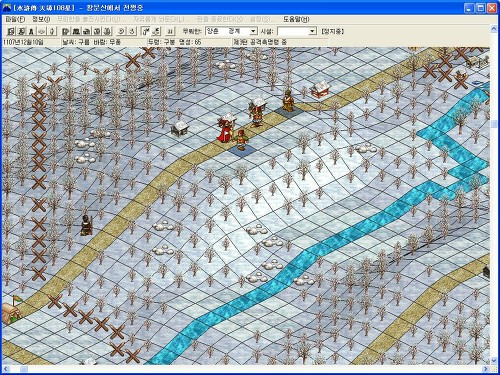Click the greyed 설정(S) menu item
This screenshot has width=500, height=375.
[263, 19]
